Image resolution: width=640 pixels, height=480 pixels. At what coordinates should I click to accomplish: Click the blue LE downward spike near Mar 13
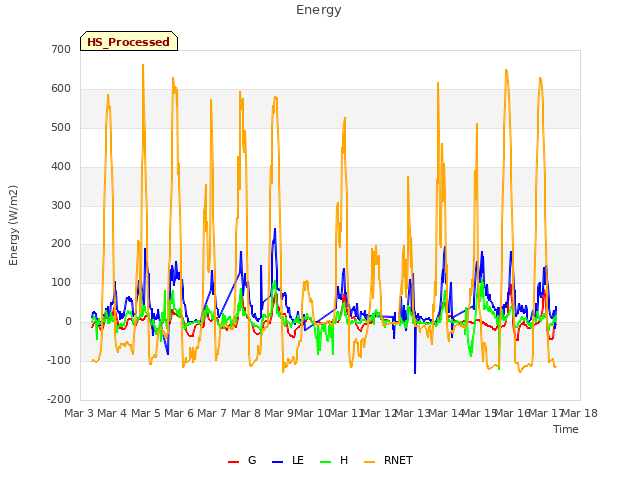coord(415,372)
